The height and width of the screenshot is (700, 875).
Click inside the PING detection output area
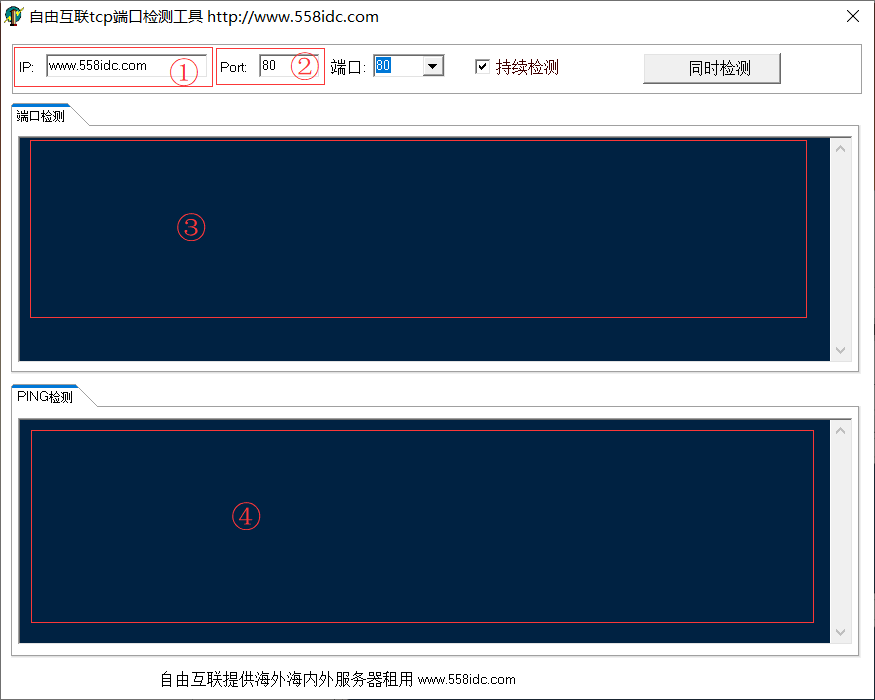pos(424,531)
